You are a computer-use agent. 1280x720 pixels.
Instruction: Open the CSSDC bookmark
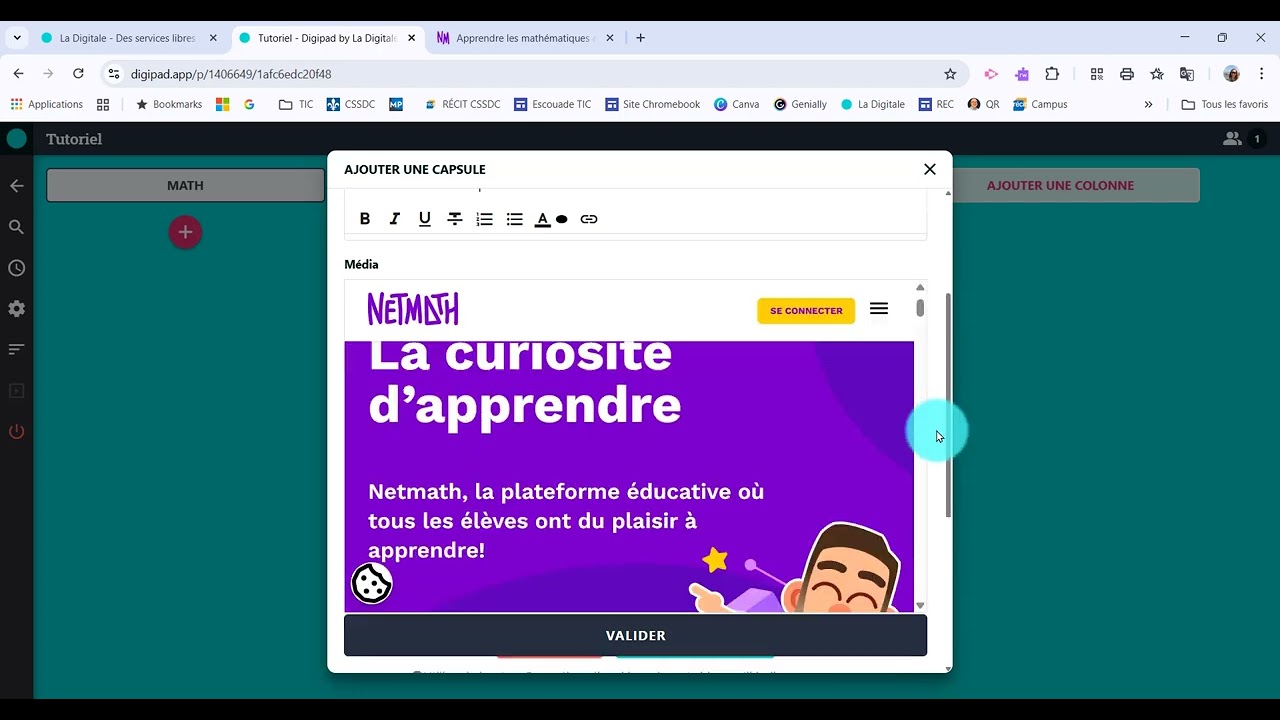[351, 104]
